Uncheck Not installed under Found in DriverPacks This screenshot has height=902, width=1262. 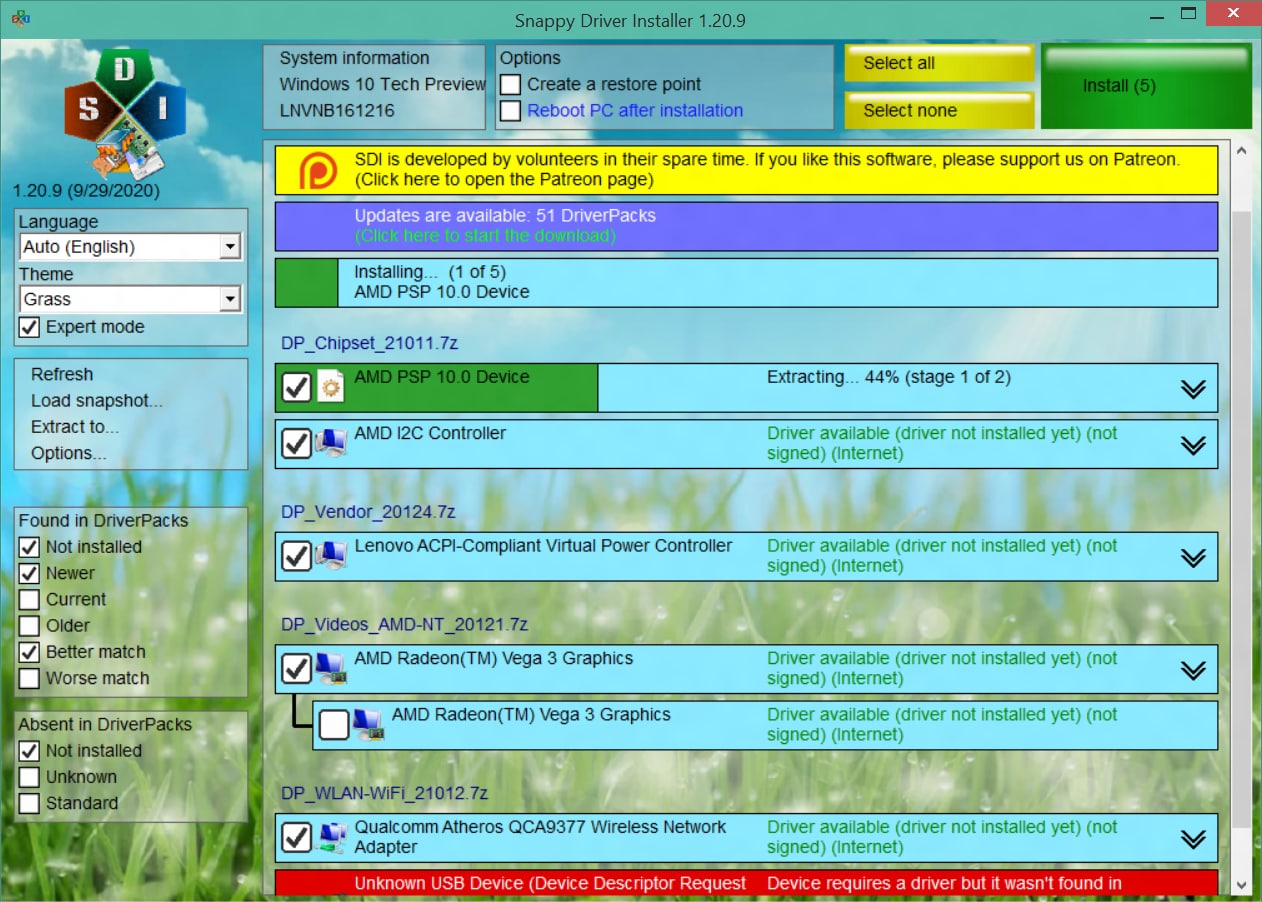point(30,547)
